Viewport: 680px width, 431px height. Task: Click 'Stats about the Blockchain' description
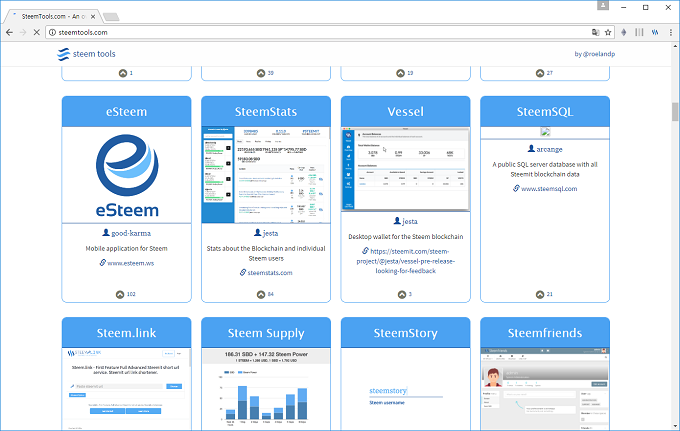coord(266,253)
